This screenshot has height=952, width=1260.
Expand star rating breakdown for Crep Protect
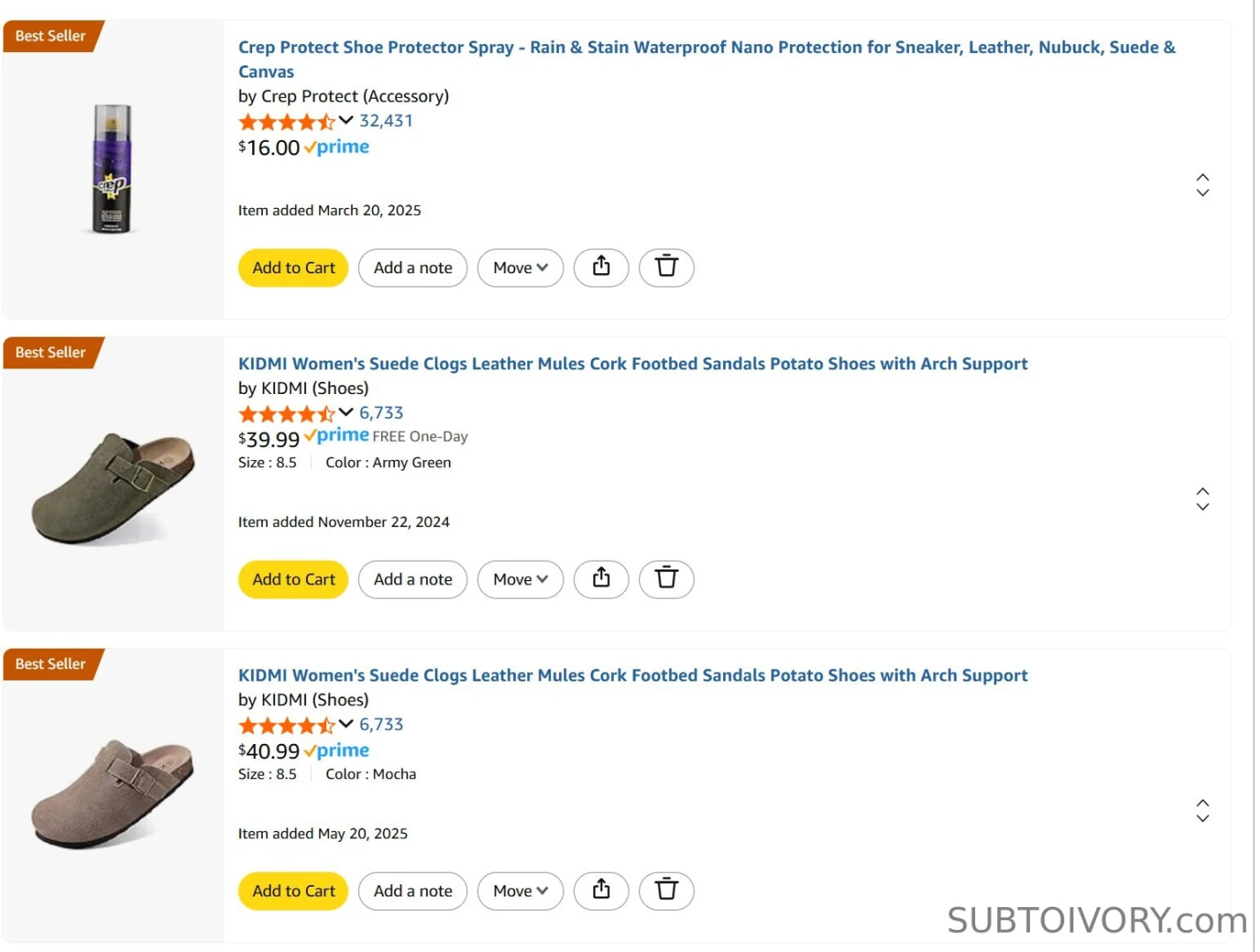346,121
